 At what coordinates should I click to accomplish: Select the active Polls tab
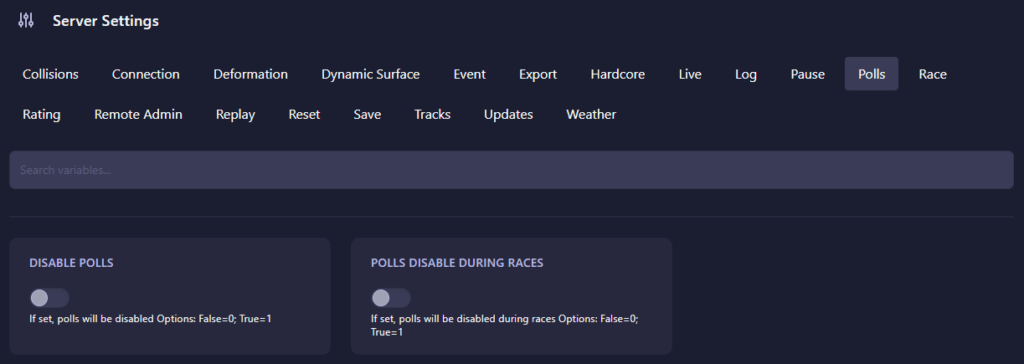[871, 74]
